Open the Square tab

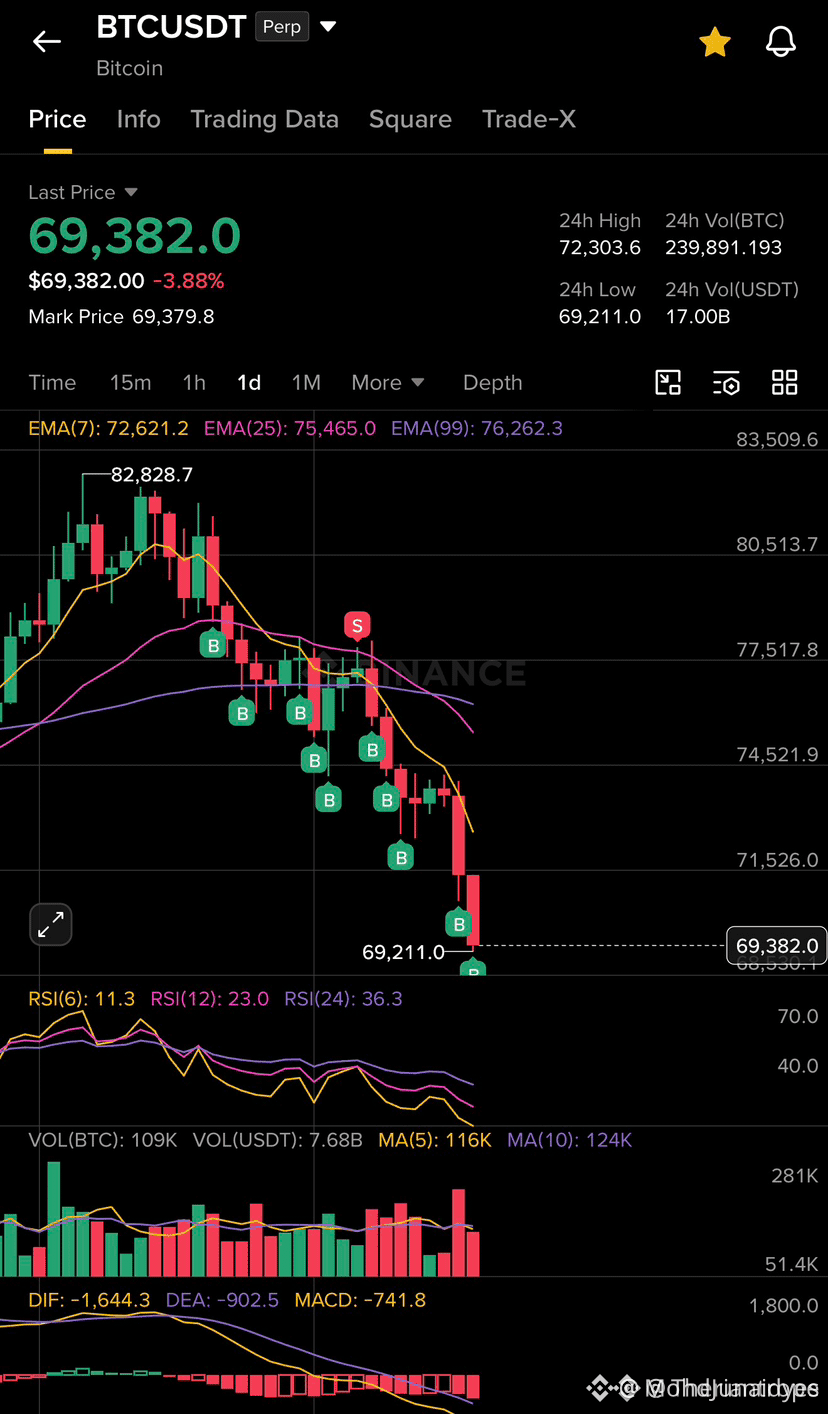pos(410,119)
